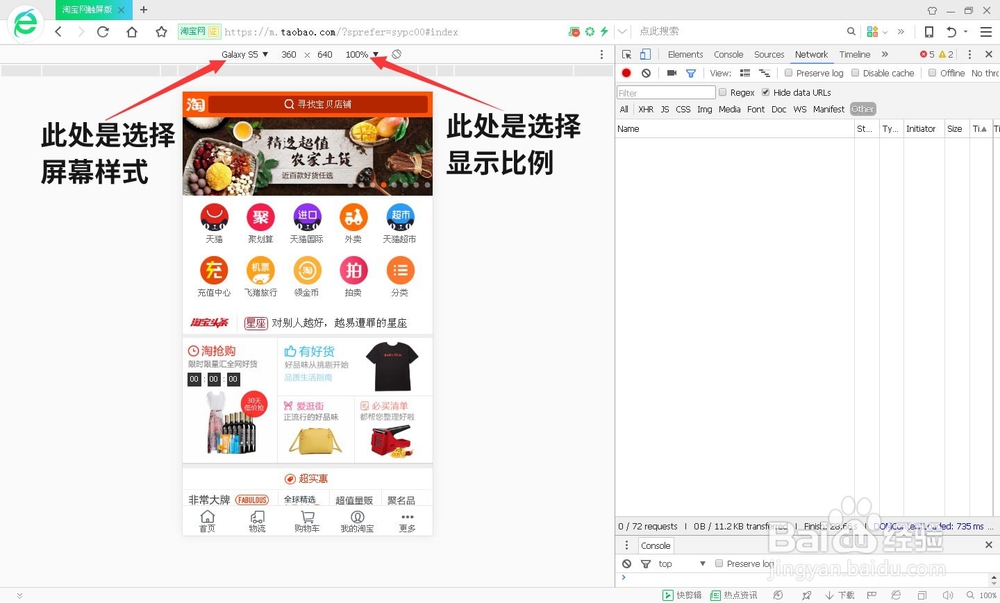Image resolution: width=1000 pixels, height=603 pixels.
Task: Click the browser back arrow
Action: 59,31
